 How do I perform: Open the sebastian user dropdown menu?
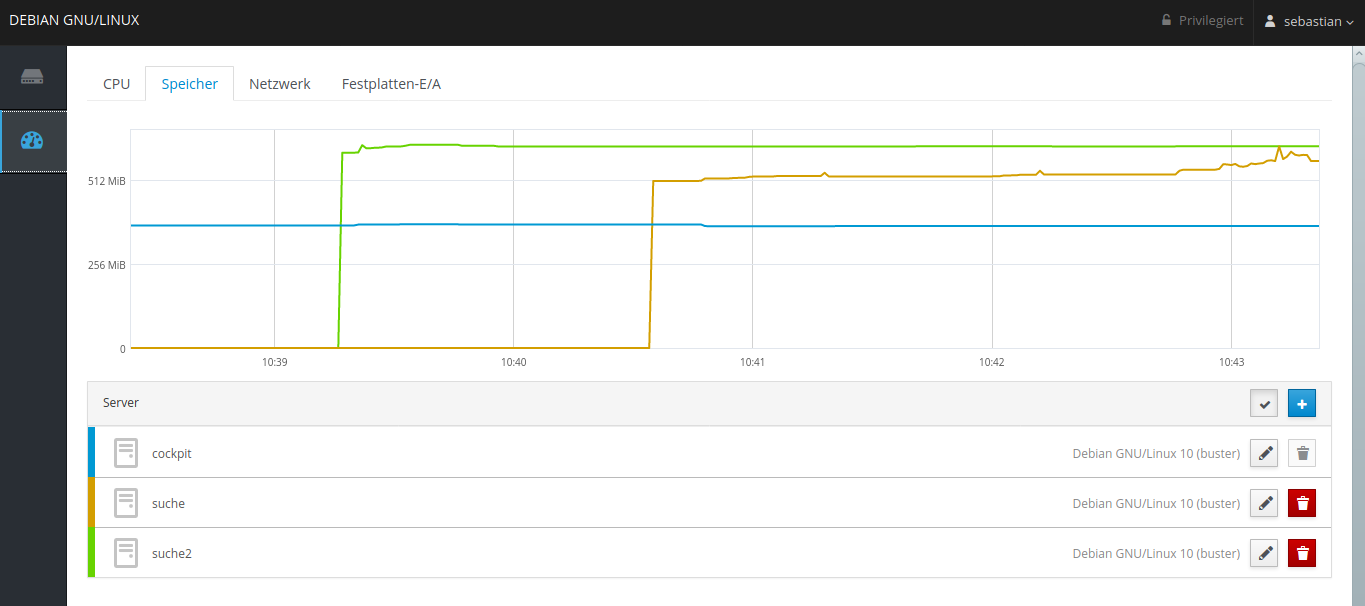point(1309,21)
